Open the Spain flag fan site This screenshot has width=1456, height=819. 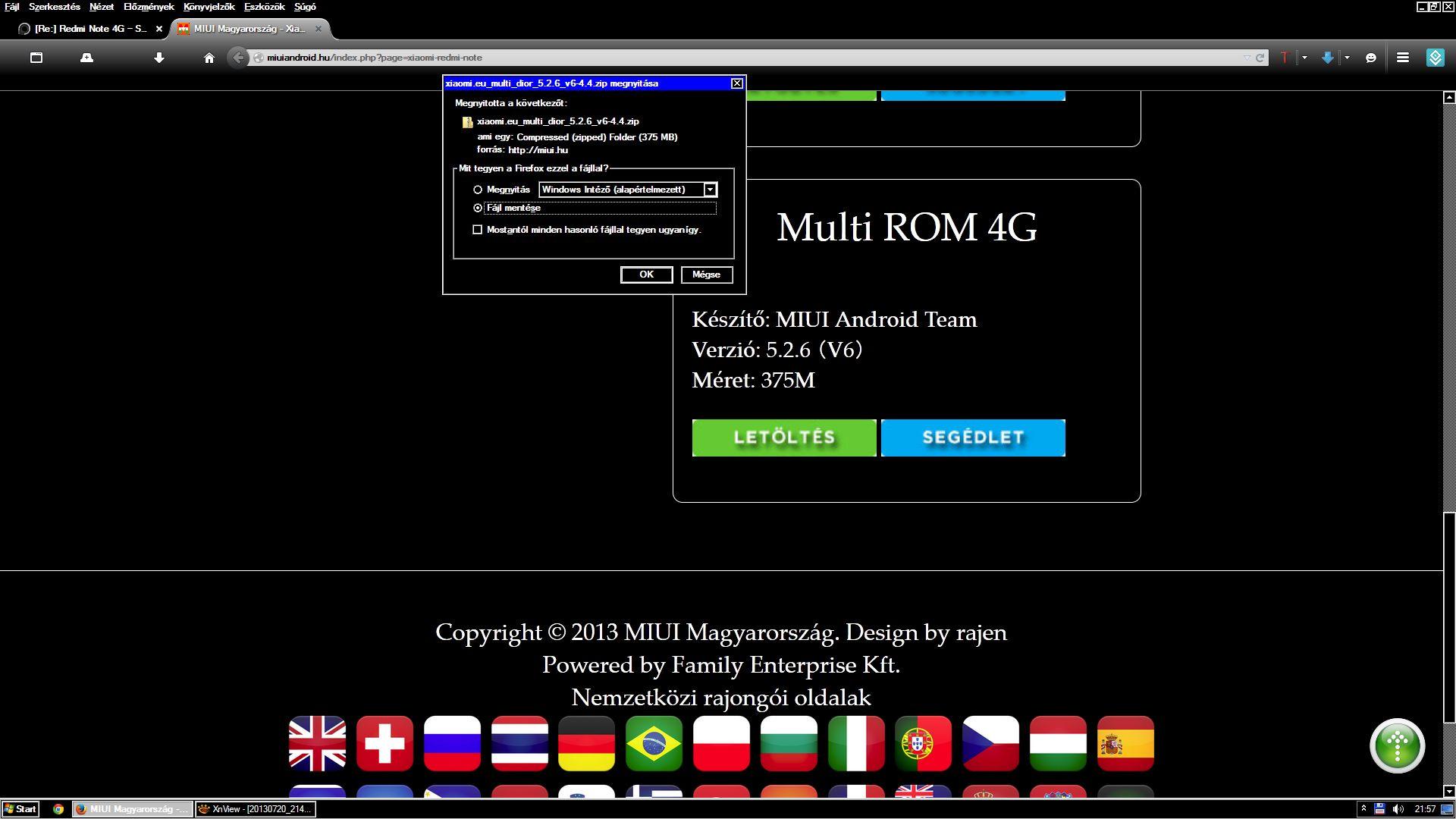click(x=1126, y=743)
